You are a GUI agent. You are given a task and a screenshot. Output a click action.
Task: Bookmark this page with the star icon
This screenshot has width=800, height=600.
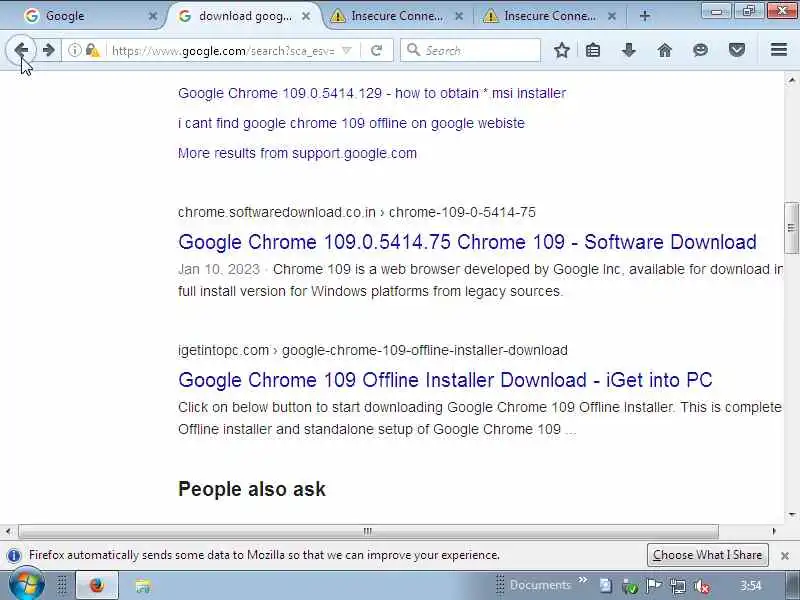point(562,50)
